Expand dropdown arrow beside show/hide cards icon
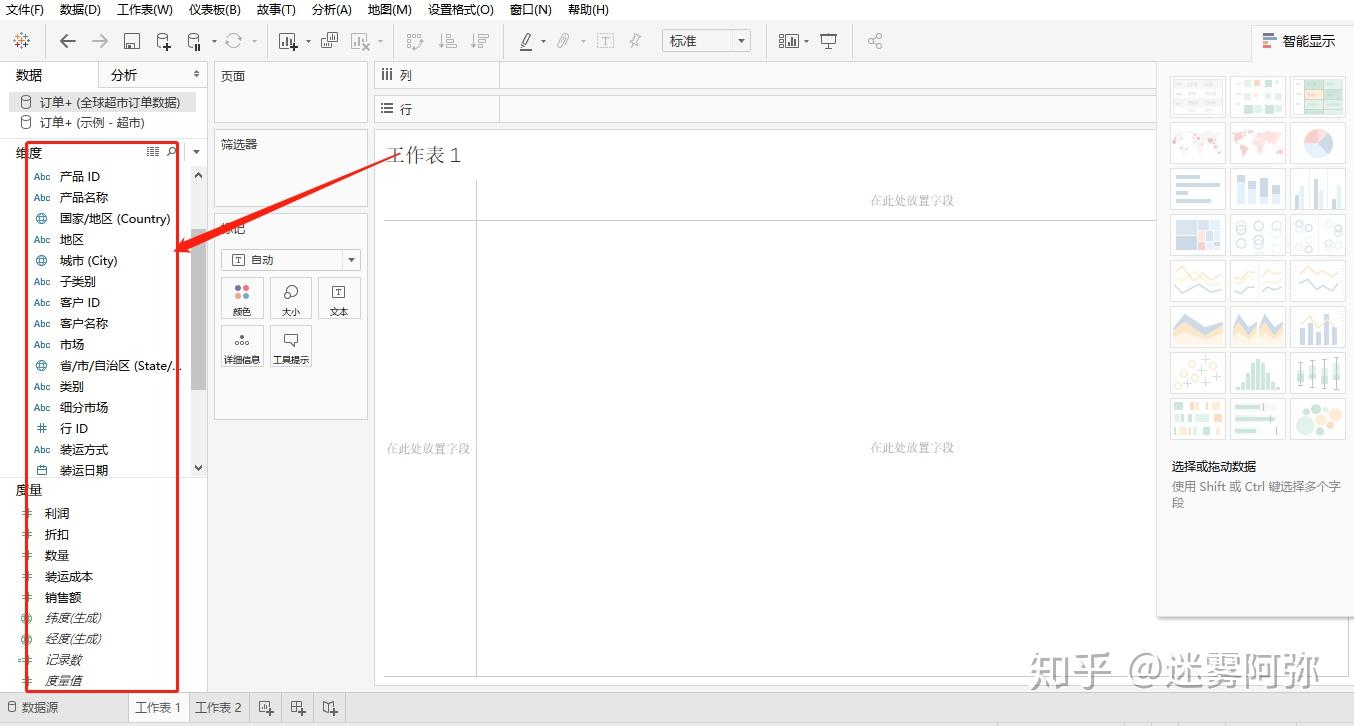This screenshot has width=1354, height=726. click(805, 42)
